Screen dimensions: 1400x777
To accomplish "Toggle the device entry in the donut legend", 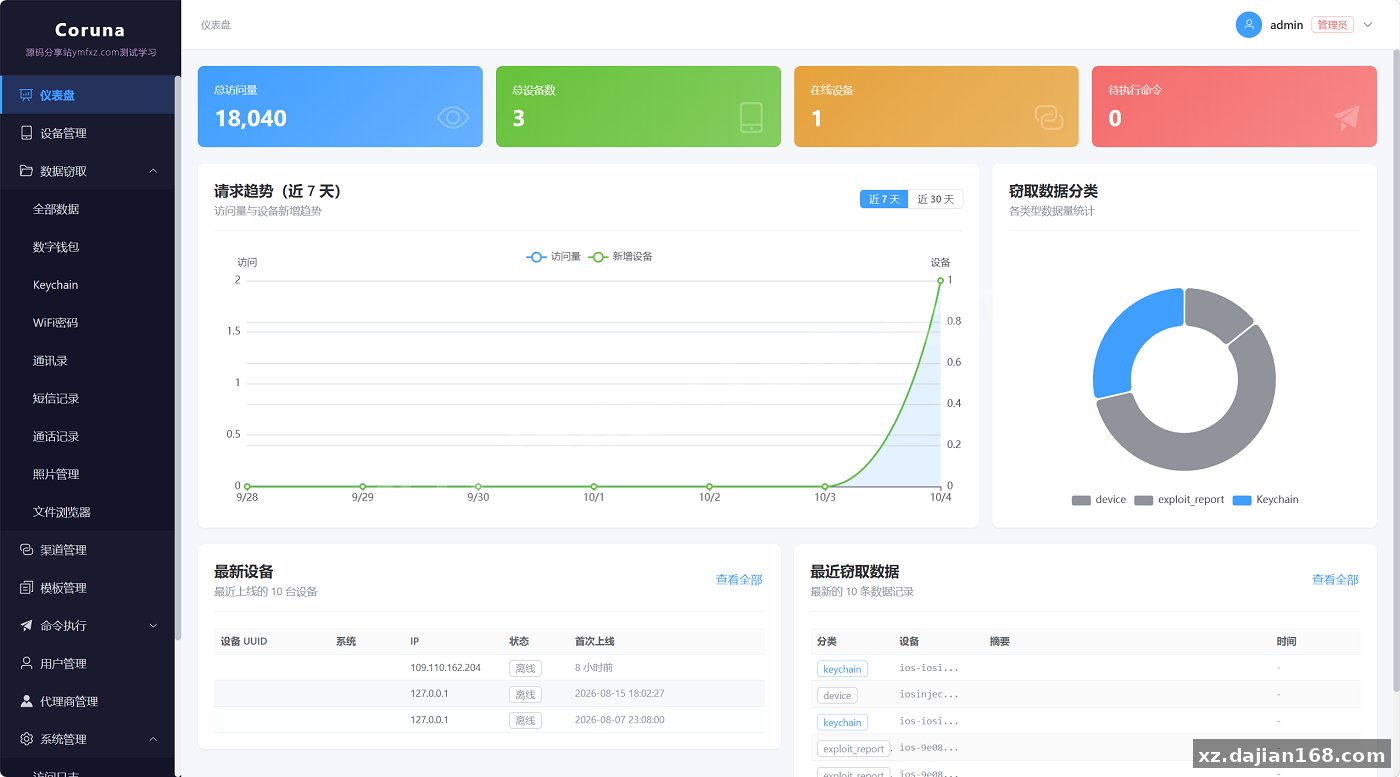I will tap(1098, 500).
